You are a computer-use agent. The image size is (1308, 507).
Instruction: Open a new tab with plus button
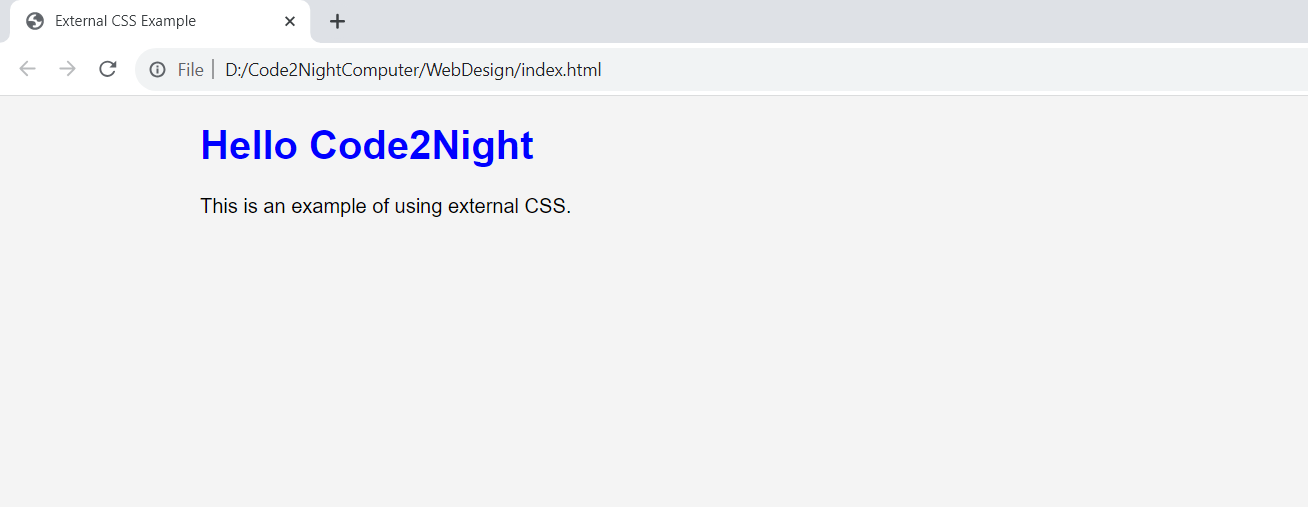(x=338, y=21)
